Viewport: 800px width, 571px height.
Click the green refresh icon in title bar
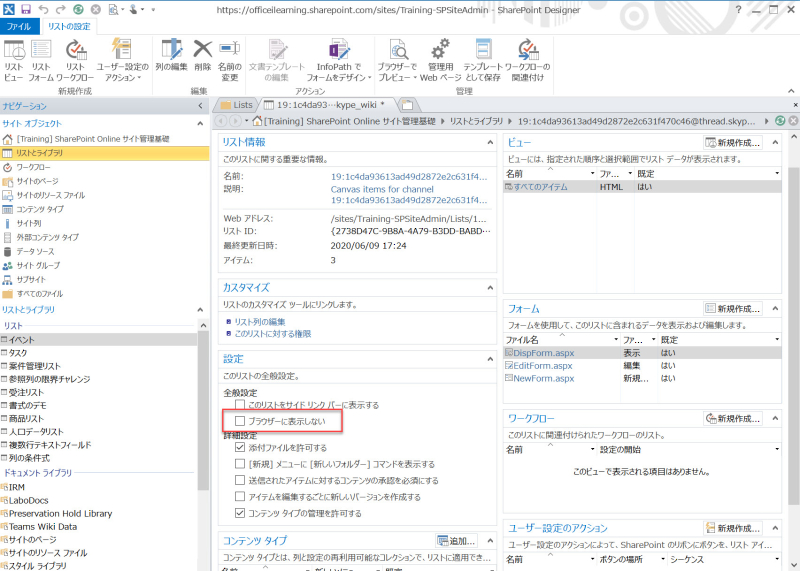(78, 9)
